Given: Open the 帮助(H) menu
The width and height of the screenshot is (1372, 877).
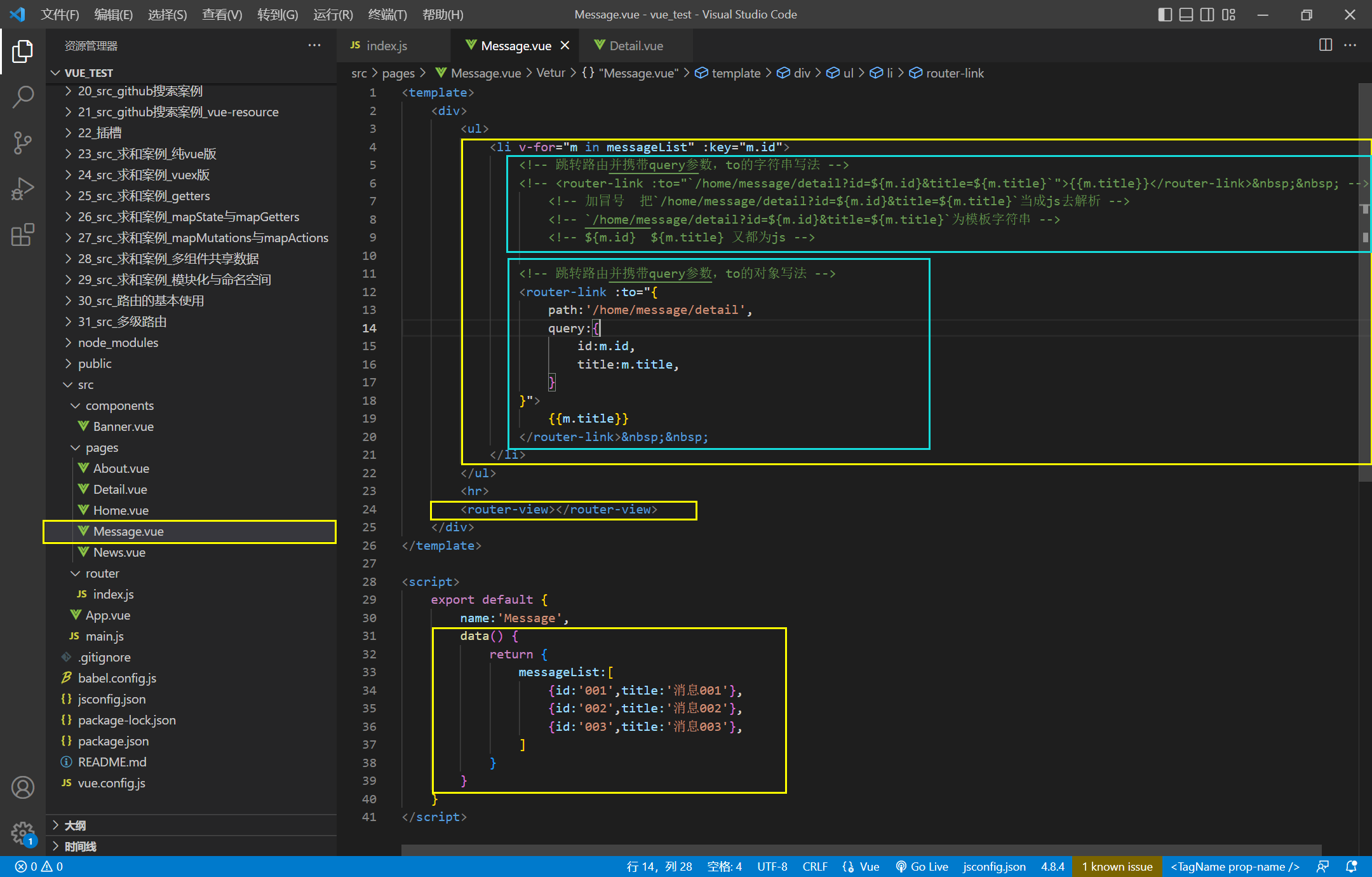Looking at the screenshot, I should pyautogui.click(x=443, y=14).
